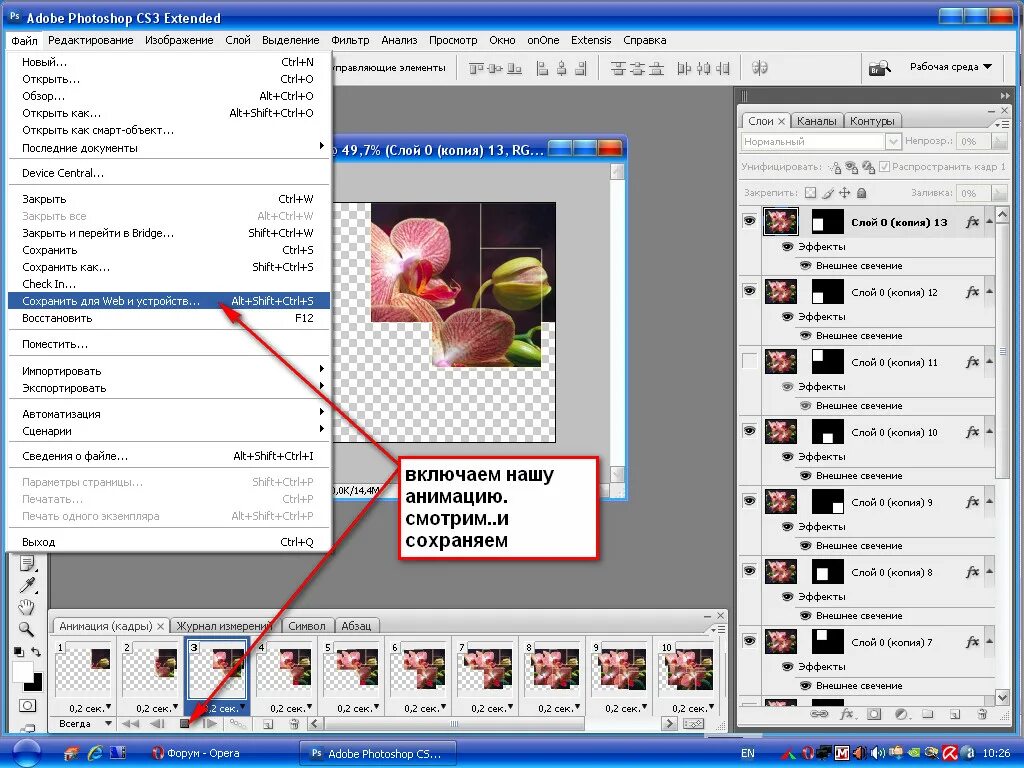
Task: Click Форум - Opera taskbar button
Action: tap(196, 753)
